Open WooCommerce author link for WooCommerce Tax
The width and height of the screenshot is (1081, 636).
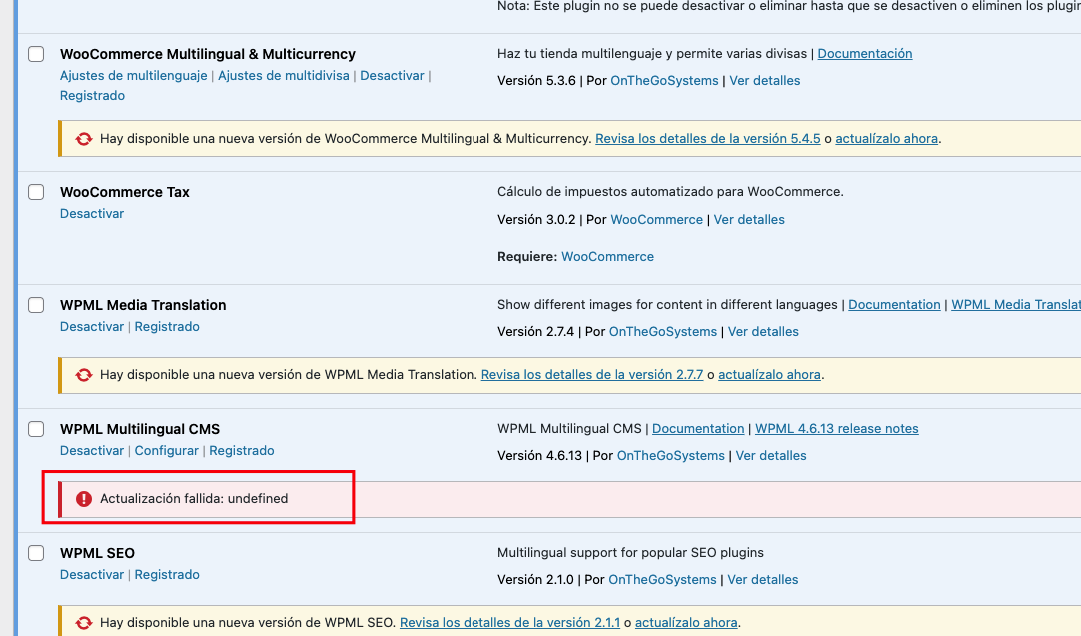[656, 220]
